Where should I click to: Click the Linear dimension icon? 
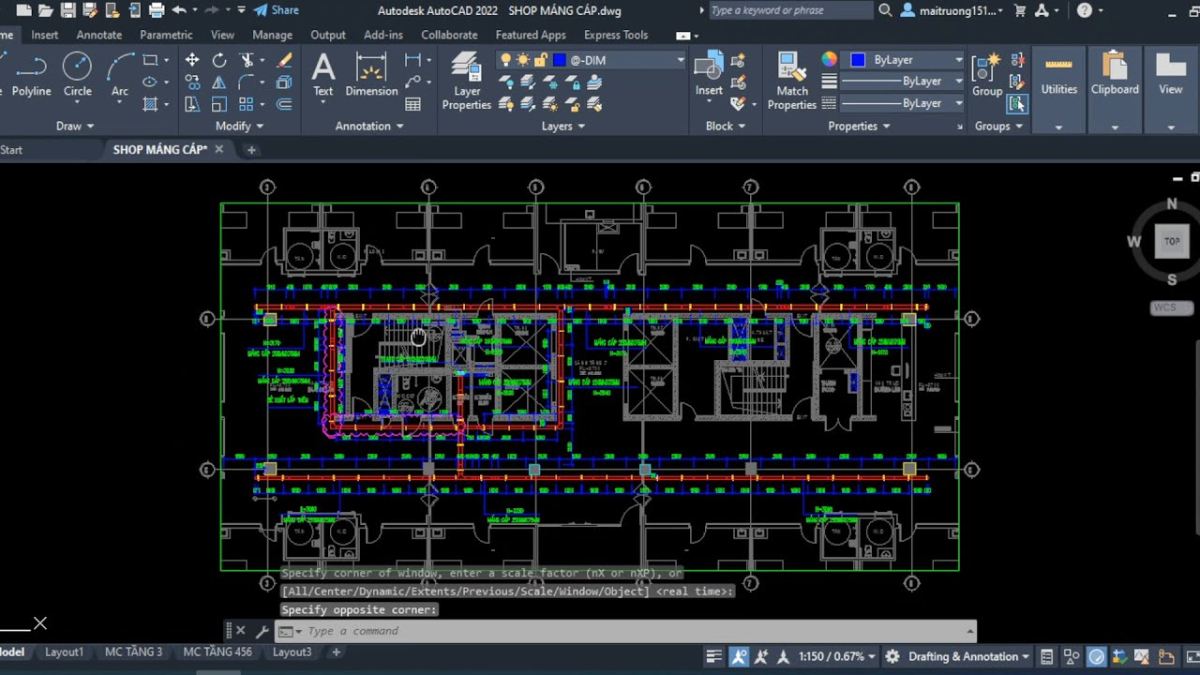tap(412, 60)
